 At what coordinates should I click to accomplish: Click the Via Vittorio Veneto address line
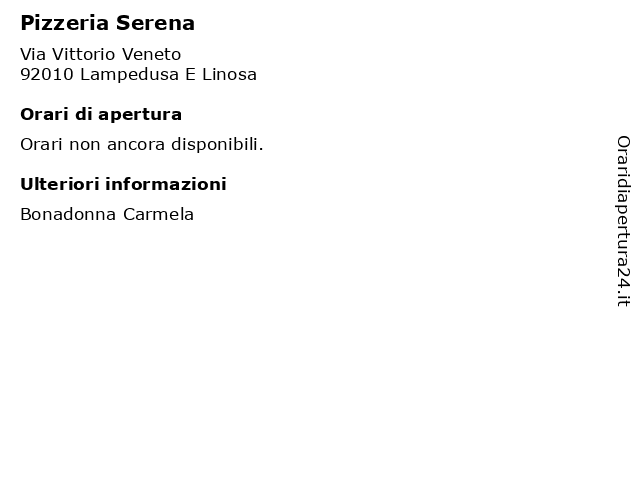click(x=100, y=54)
